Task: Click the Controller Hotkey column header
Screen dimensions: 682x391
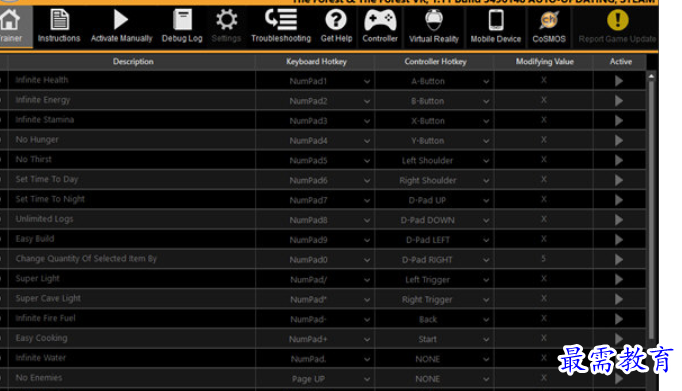Action: [x=435, y=62]
